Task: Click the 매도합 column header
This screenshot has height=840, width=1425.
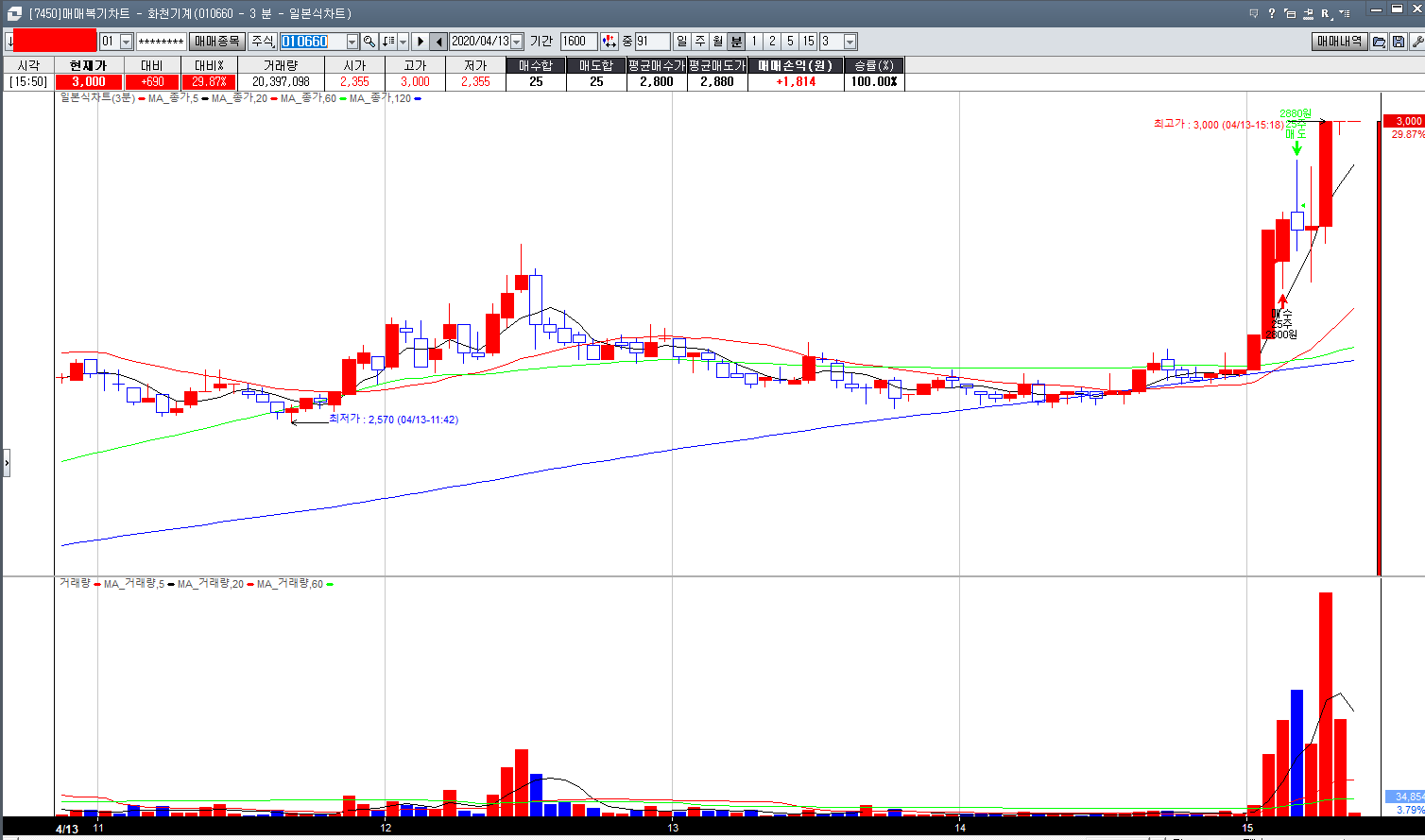Action: [596, 65]
